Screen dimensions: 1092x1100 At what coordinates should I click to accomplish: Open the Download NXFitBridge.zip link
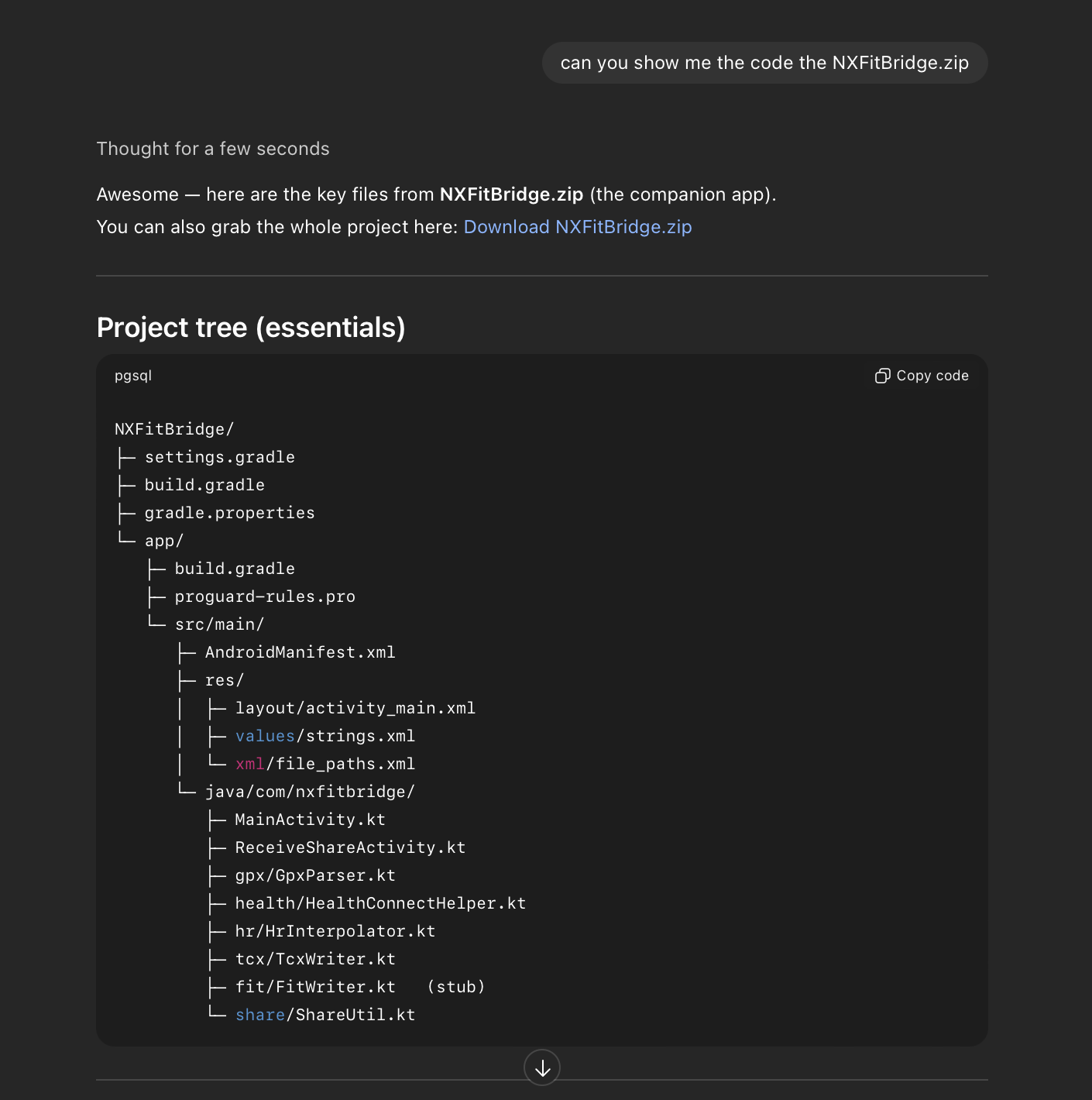pos(577,227)
